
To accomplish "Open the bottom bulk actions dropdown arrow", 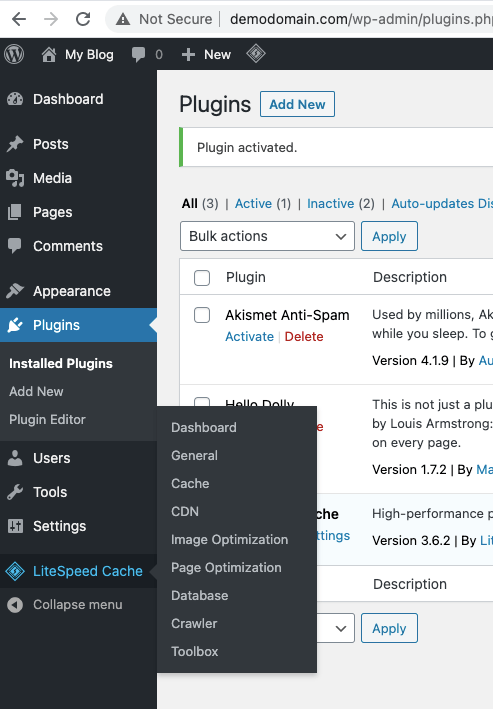I will (x=341, y=628).
